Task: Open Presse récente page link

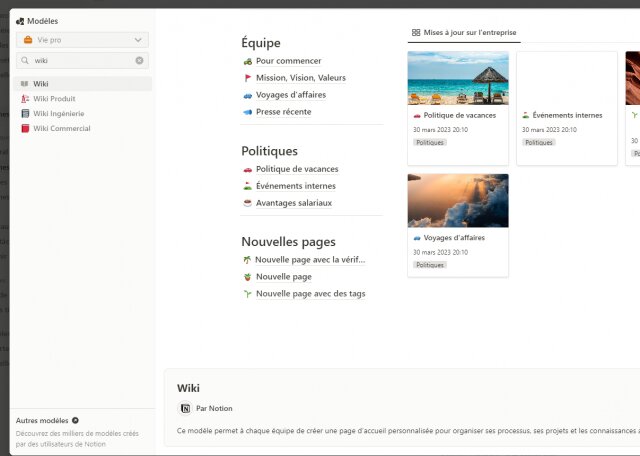Action: click(283, 112)
